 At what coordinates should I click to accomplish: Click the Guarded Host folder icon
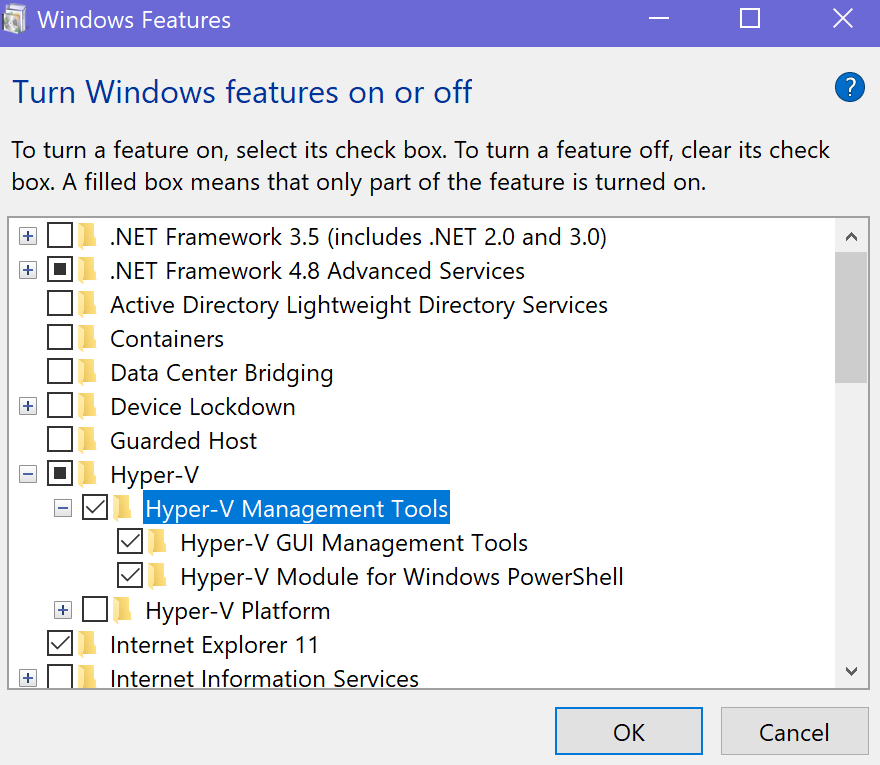[x=86, y=440]
